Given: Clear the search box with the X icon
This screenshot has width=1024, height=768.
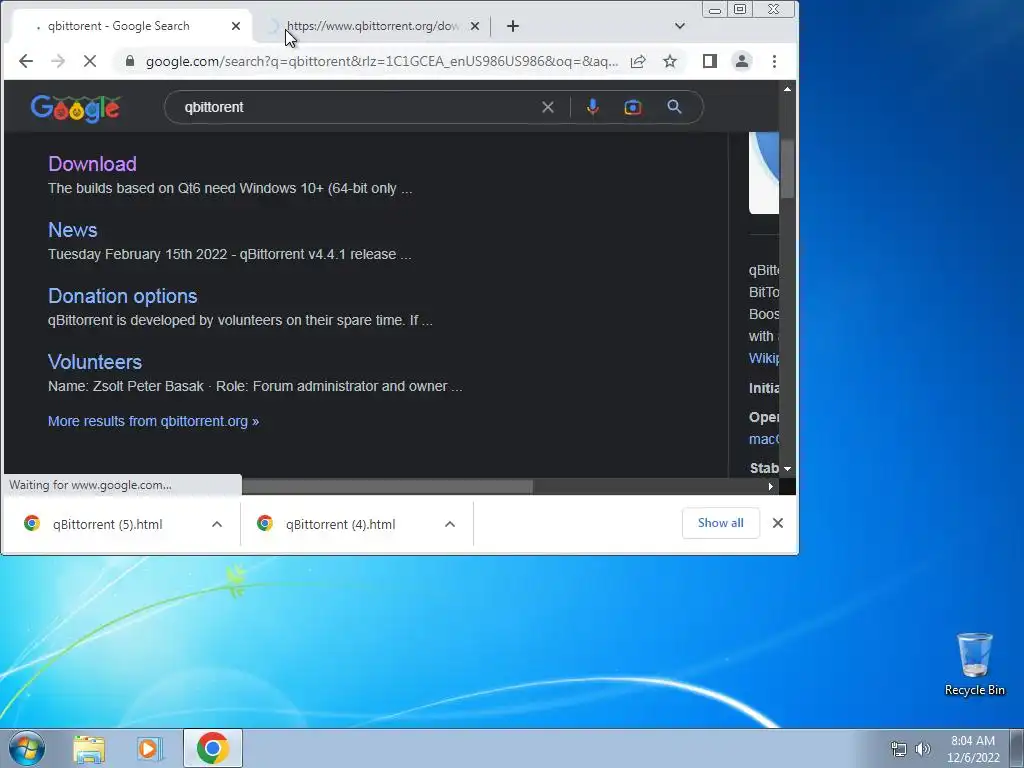Looking at the screenshot, I should (x=548, y=107).
